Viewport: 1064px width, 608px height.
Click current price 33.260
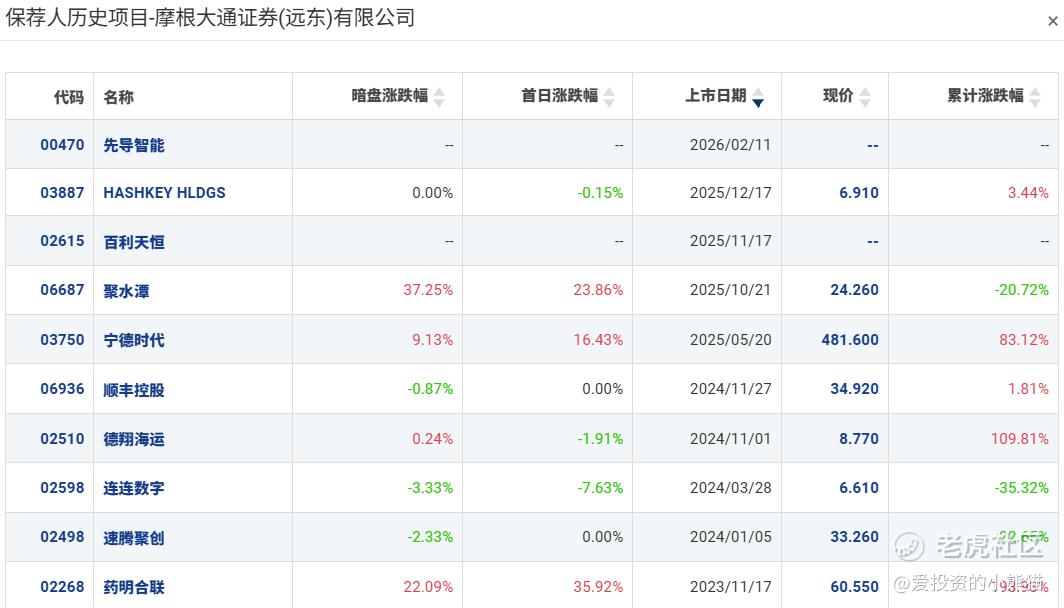pyautogui.click(x=854, y=537)
